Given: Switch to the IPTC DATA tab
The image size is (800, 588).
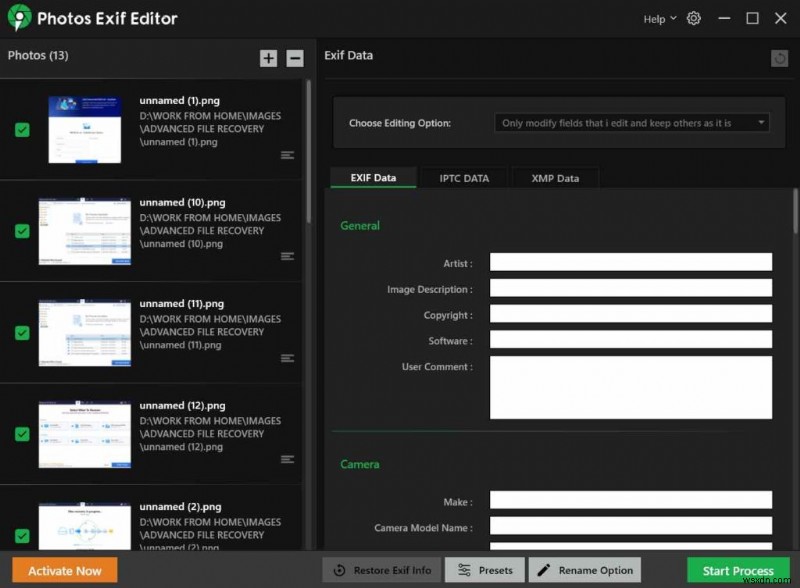Looking at the screenshot, I should [x=463, y=178].
